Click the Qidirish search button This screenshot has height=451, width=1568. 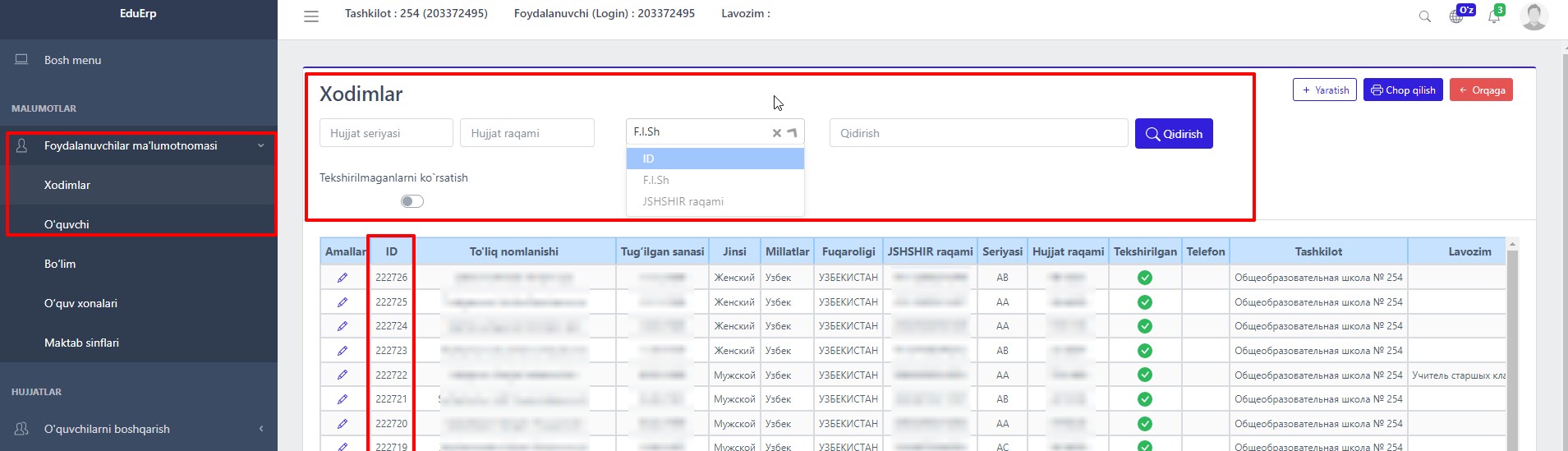[1173, 134]
